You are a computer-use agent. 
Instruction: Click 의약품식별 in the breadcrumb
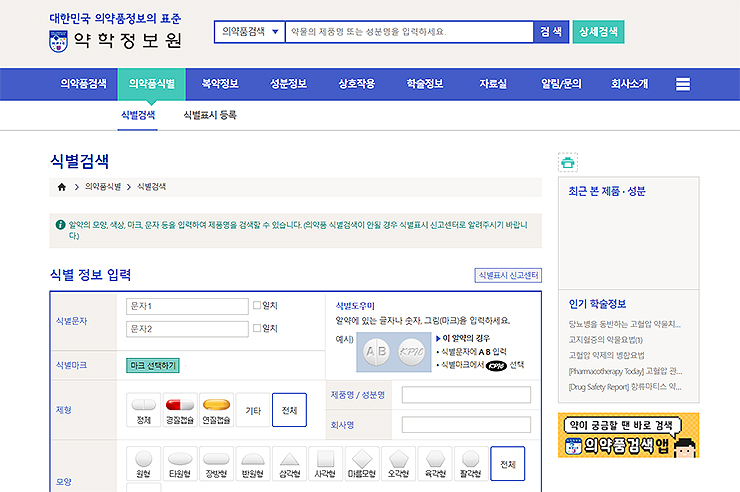103,187
